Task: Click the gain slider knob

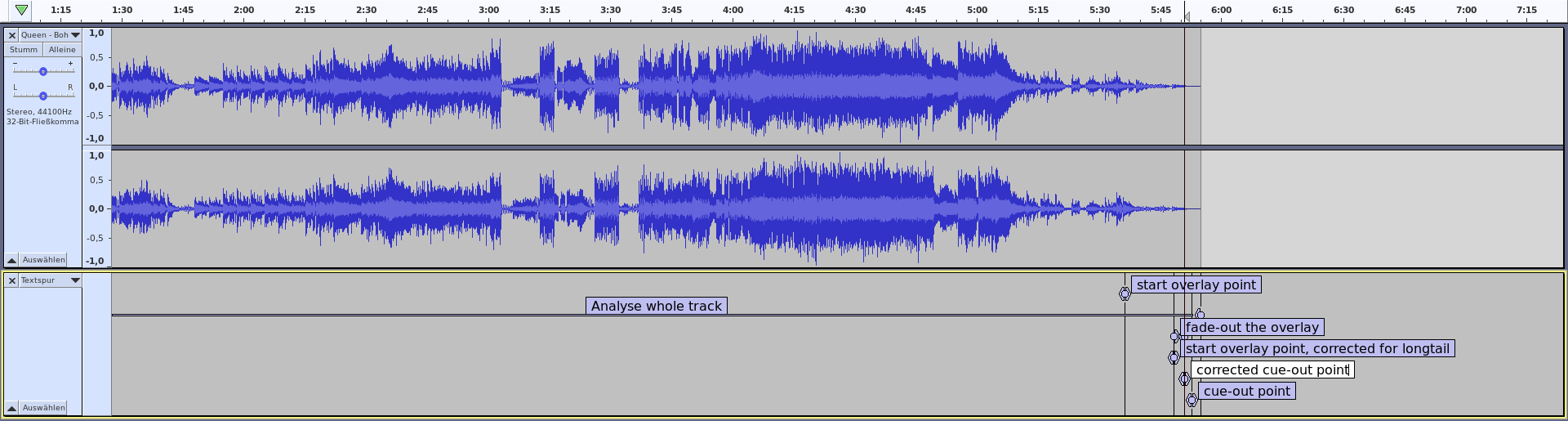Action: click(43, 72)
